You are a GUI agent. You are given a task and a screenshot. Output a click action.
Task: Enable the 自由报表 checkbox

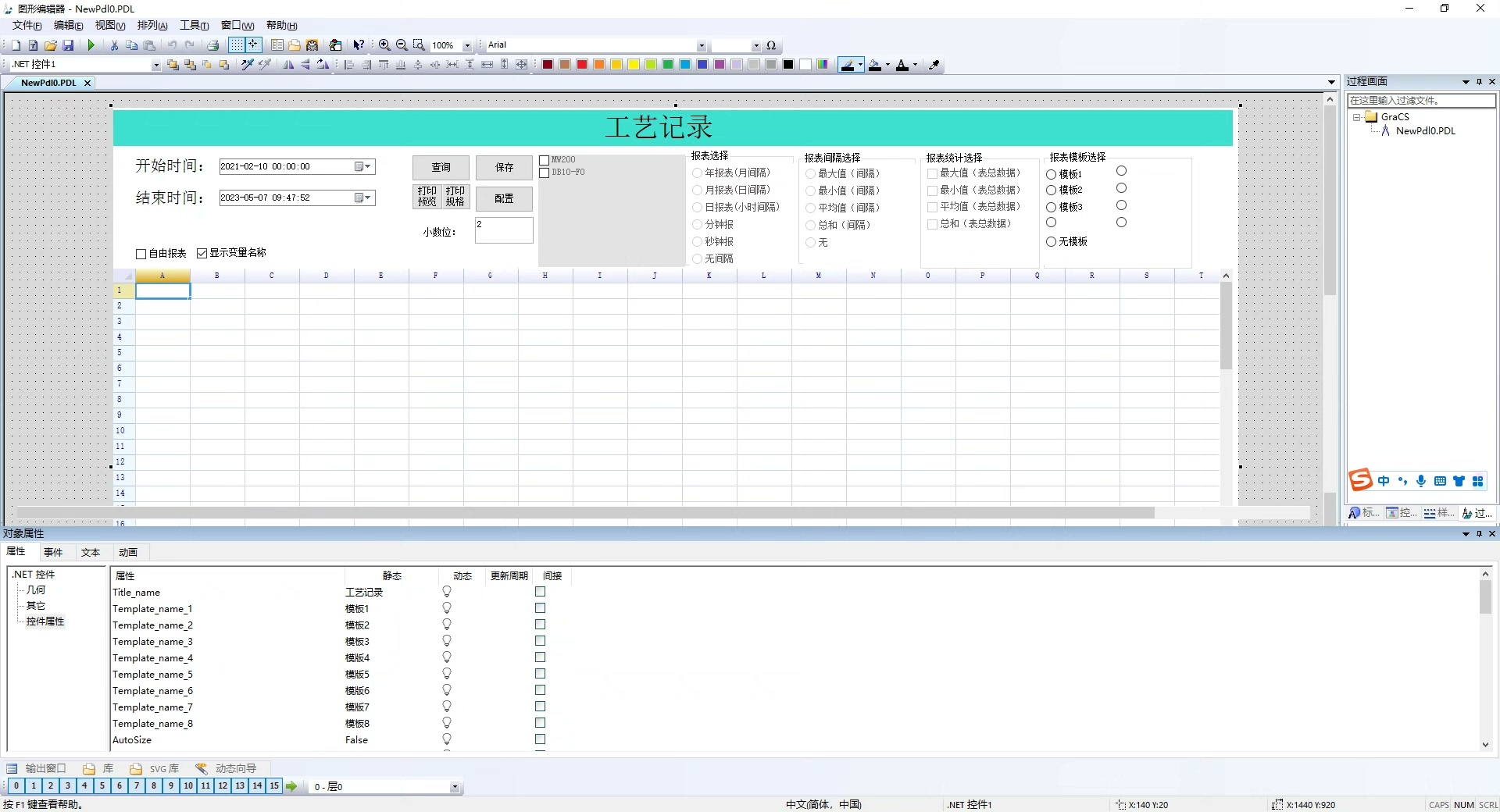pos(141,254)
